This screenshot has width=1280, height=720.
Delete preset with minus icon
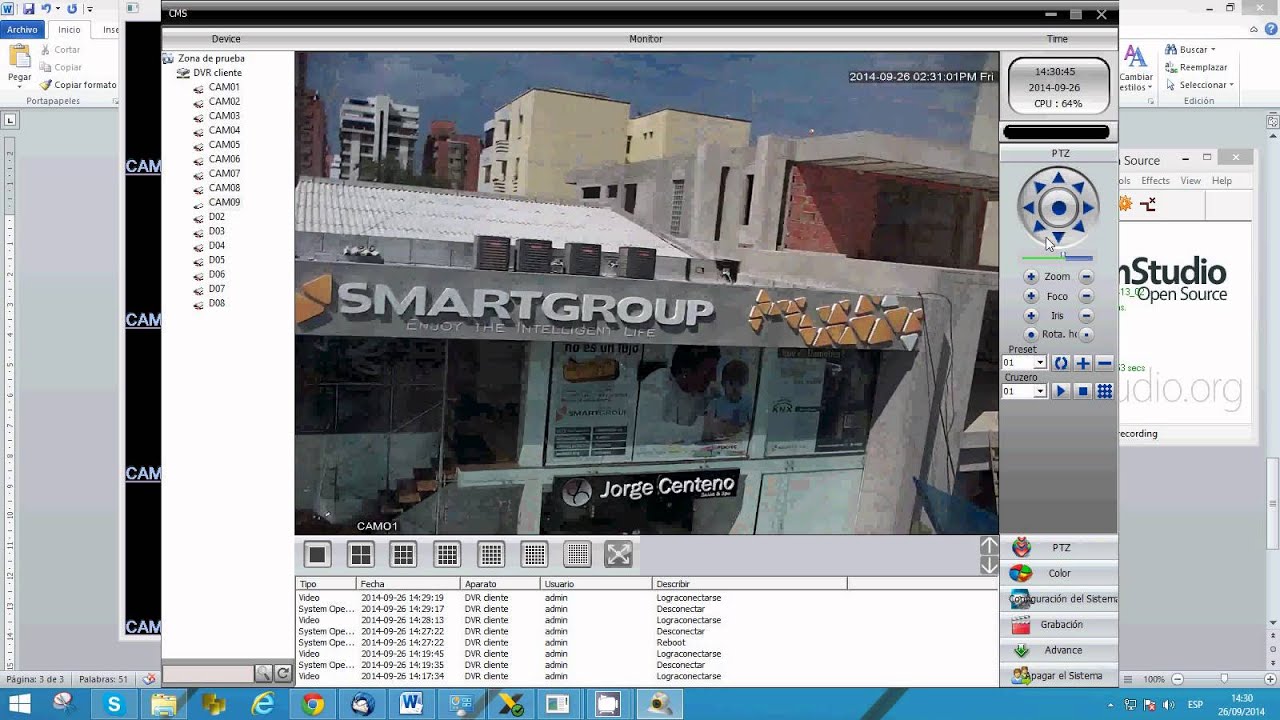[1105, 363]
